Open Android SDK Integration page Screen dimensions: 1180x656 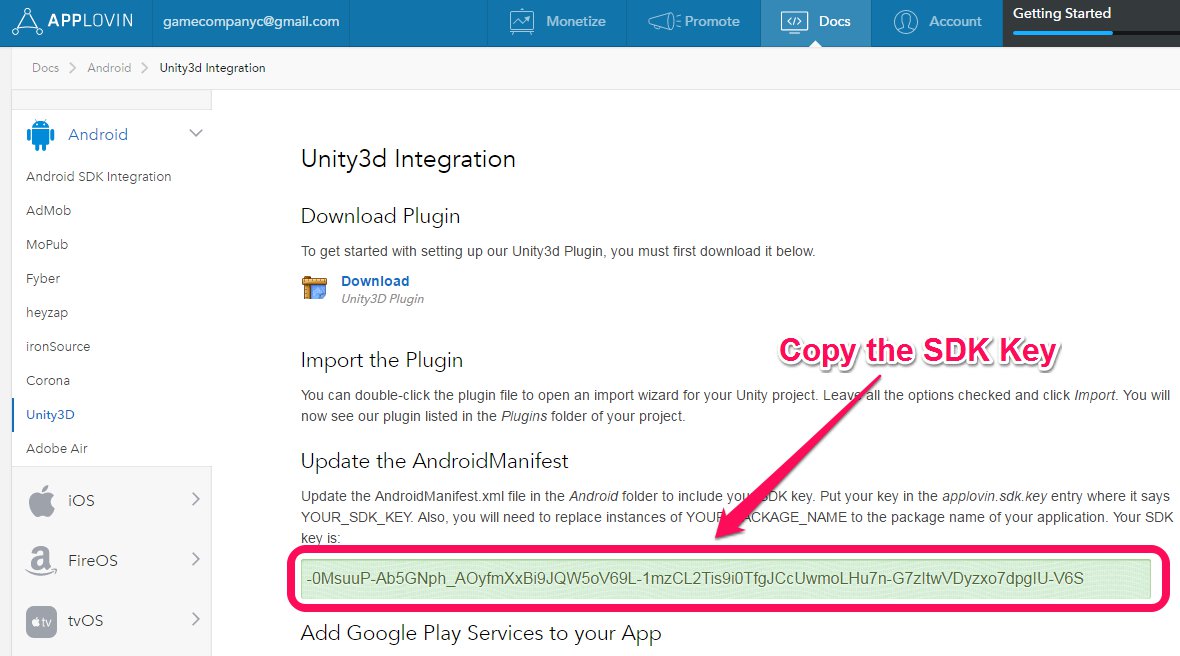[99, 176]
